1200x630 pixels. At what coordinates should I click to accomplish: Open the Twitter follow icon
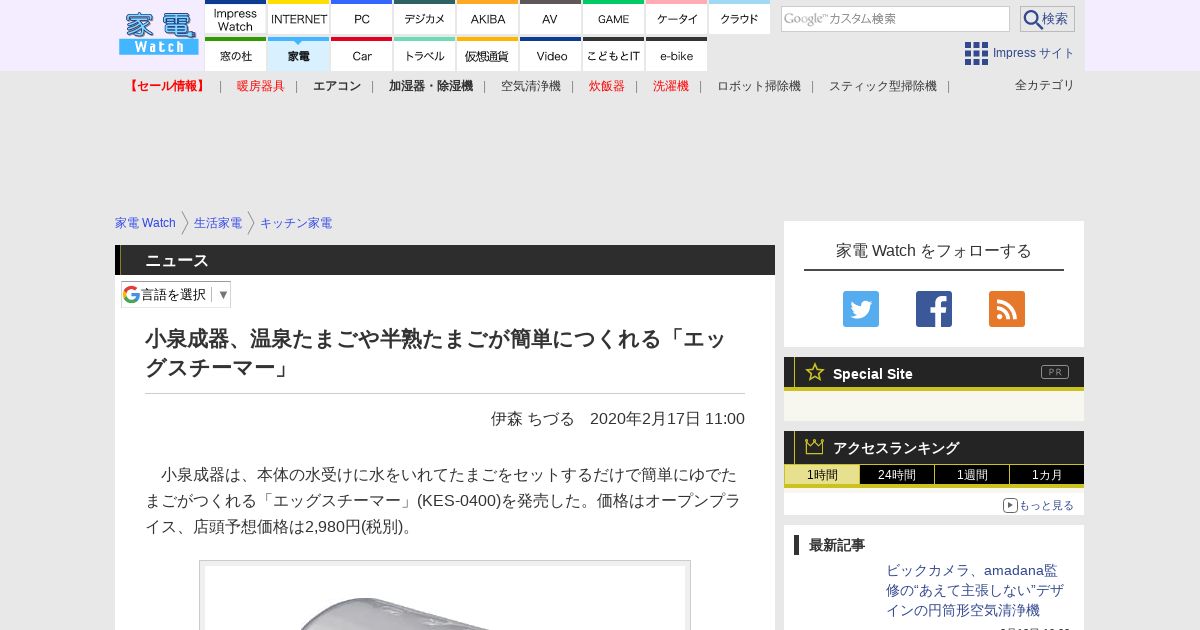861,309
